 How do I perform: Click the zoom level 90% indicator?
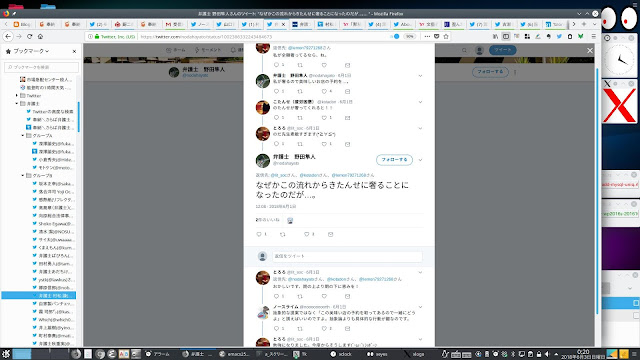(409, 36)
